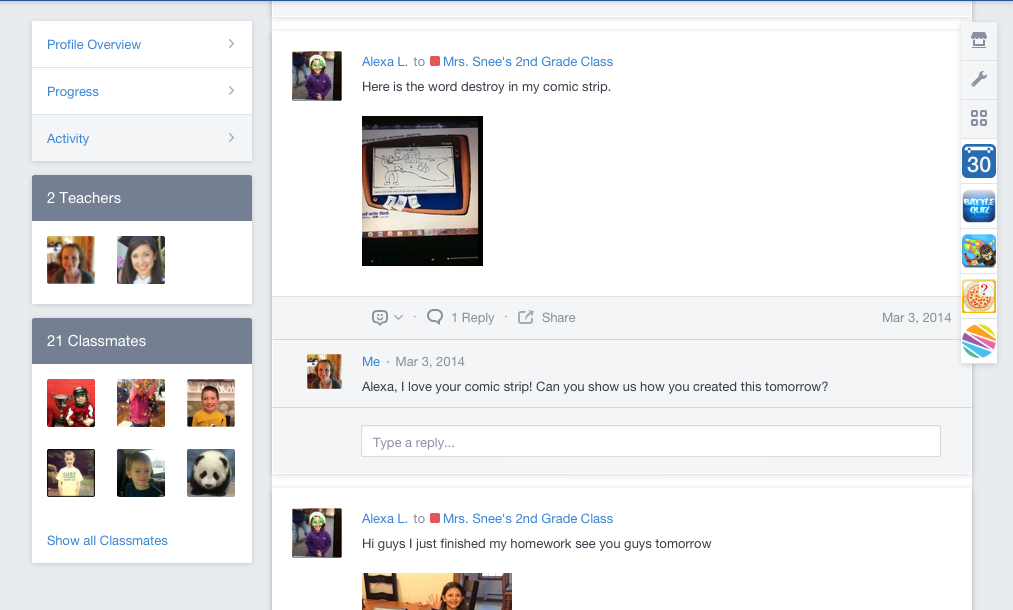This screenshot has width=1013, height=610.
Task: Click the wrench tools icon
Action: tap(979, 80)
